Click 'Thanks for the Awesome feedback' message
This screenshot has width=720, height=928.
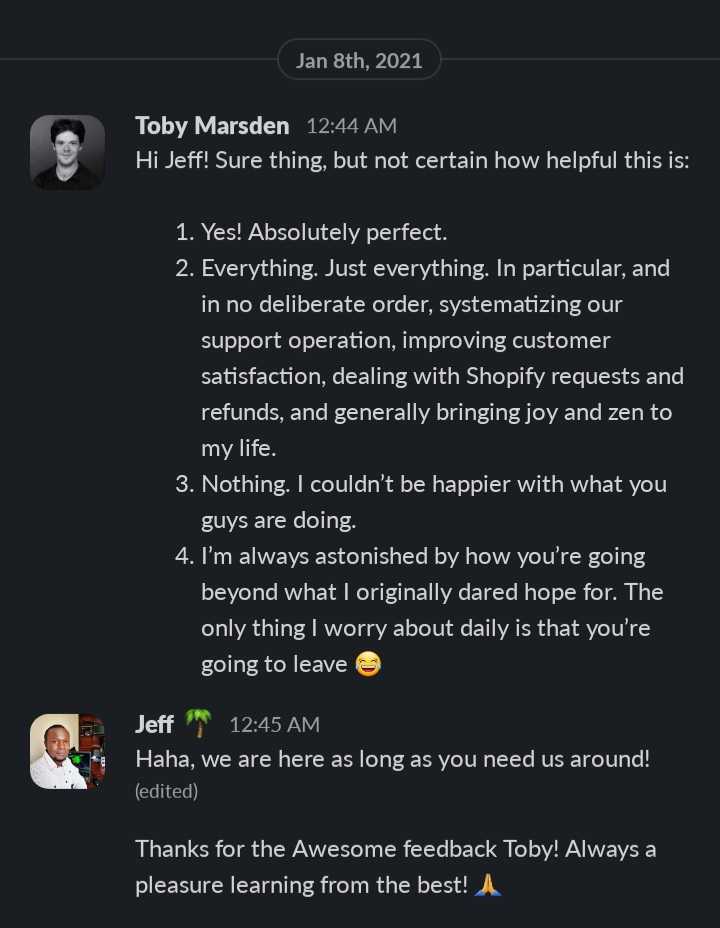(x=396, y=849)
